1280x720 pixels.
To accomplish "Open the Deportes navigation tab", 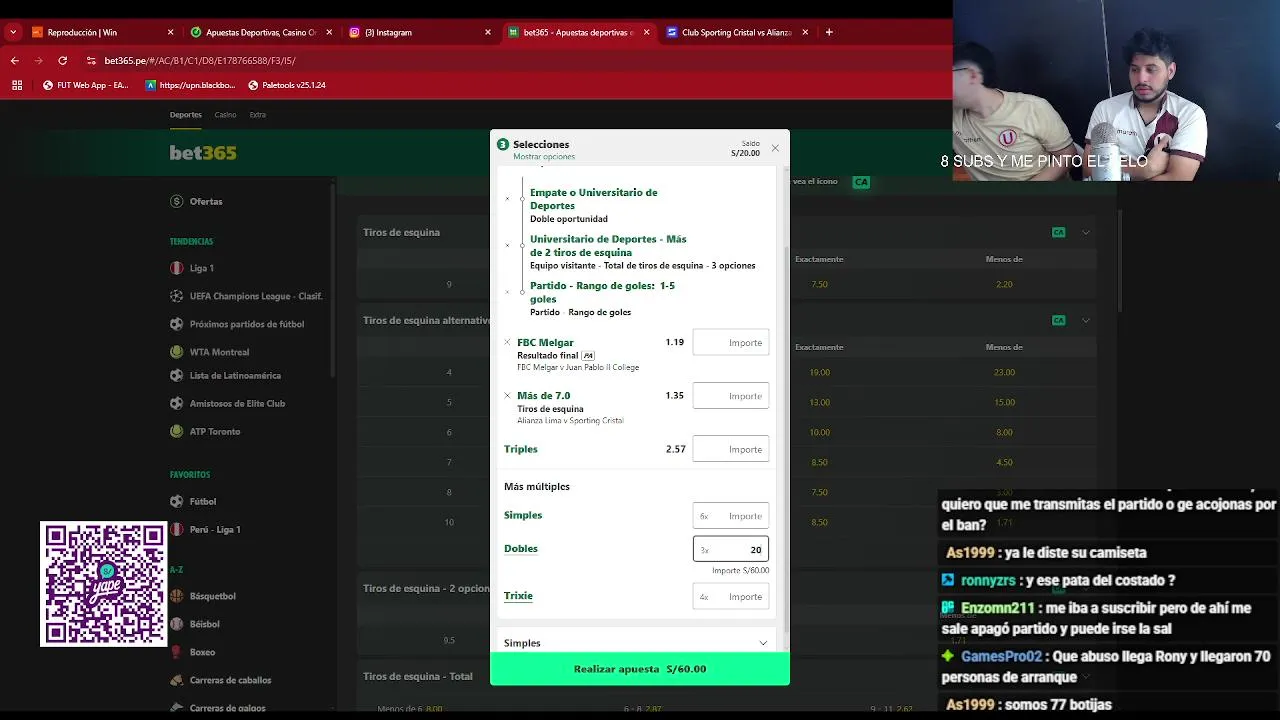I will pos(185,114).
